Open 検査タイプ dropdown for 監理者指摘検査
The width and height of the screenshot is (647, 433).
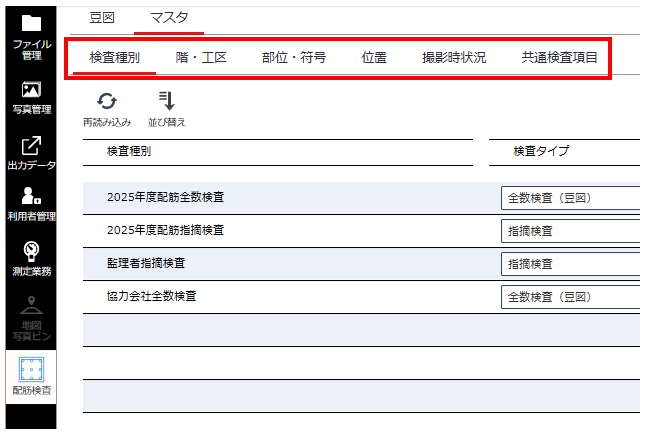(571, 264)
